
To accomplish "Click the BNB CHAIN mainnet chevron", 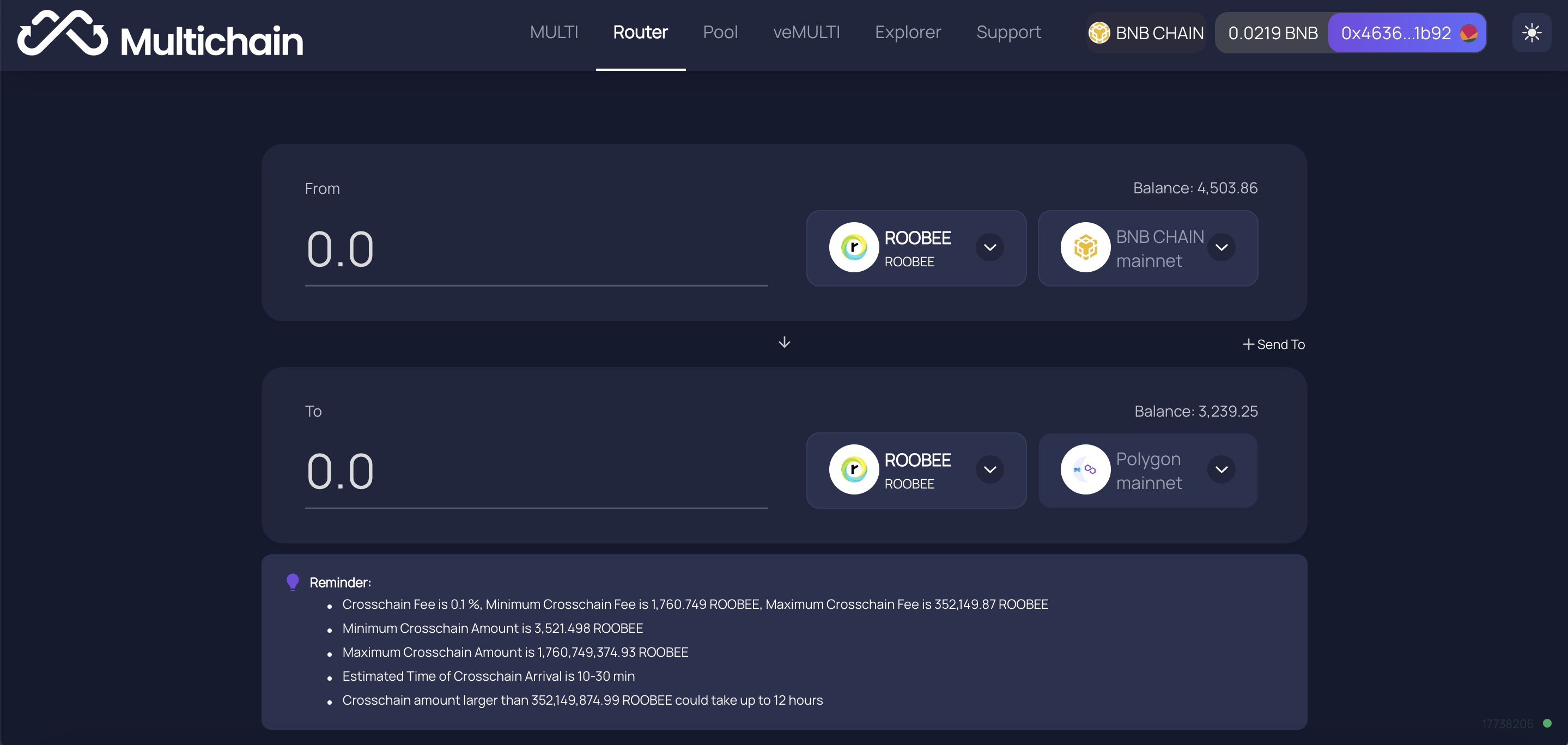I will (x=1221, y=247).
